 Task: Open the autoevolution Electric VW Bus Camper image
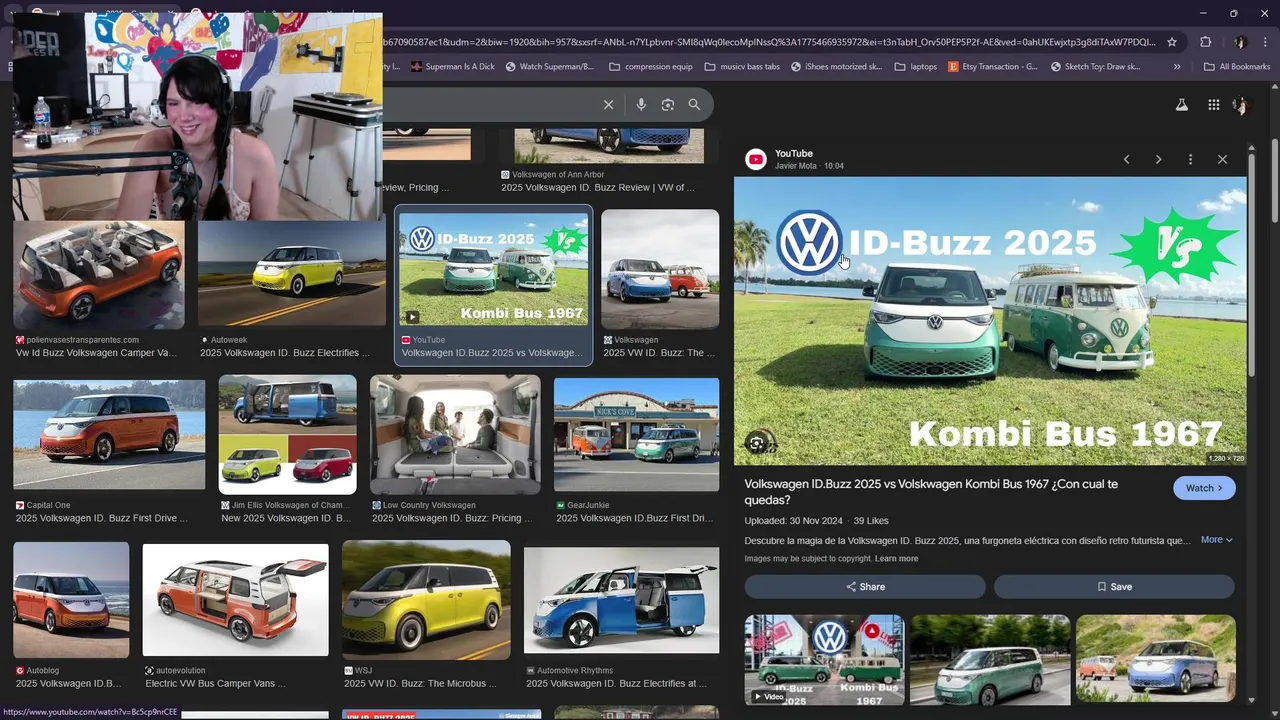pyautogui.click(x=236, y=600)
